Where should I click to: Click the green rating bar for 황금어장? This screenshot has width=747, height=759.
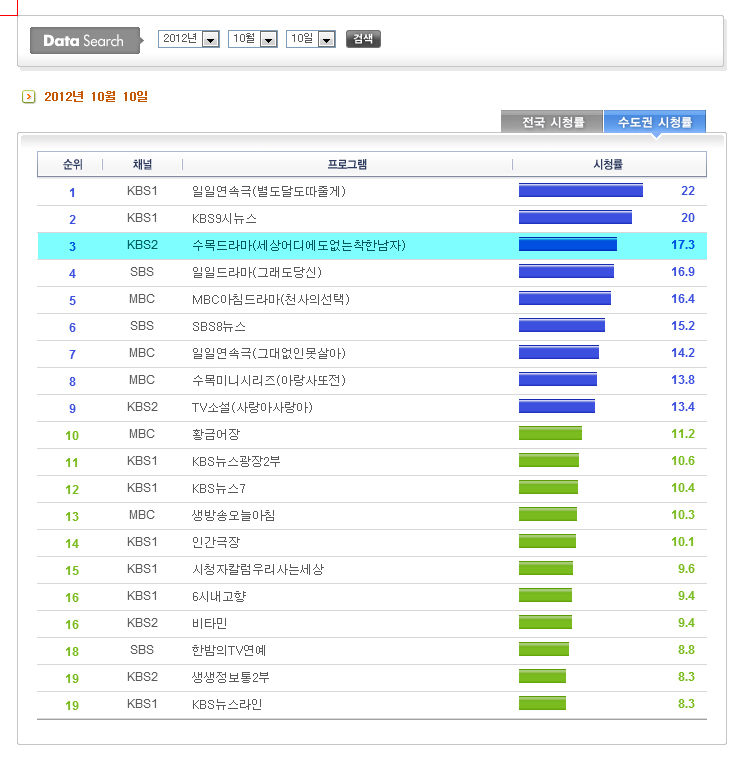coord(550,433)
